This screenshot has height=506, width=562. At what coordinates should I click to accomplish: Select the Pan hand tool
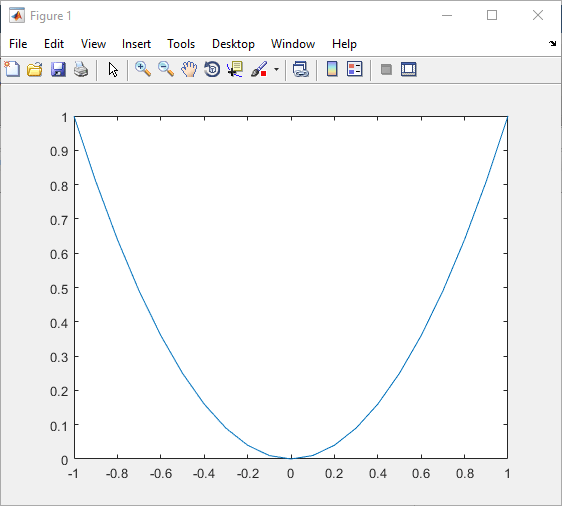(x=189, y=69)
